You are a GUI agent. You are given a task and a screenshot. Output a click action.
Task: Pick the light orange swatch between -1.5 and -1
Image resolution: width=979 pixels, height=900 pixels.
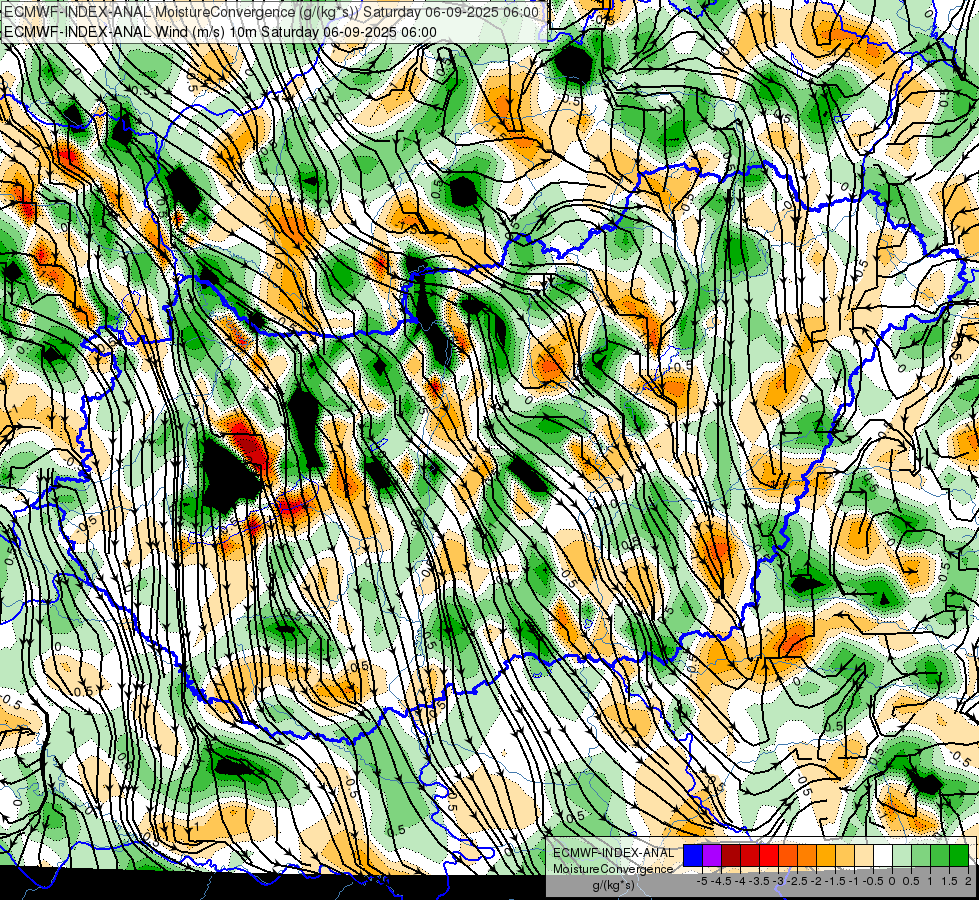845,856
